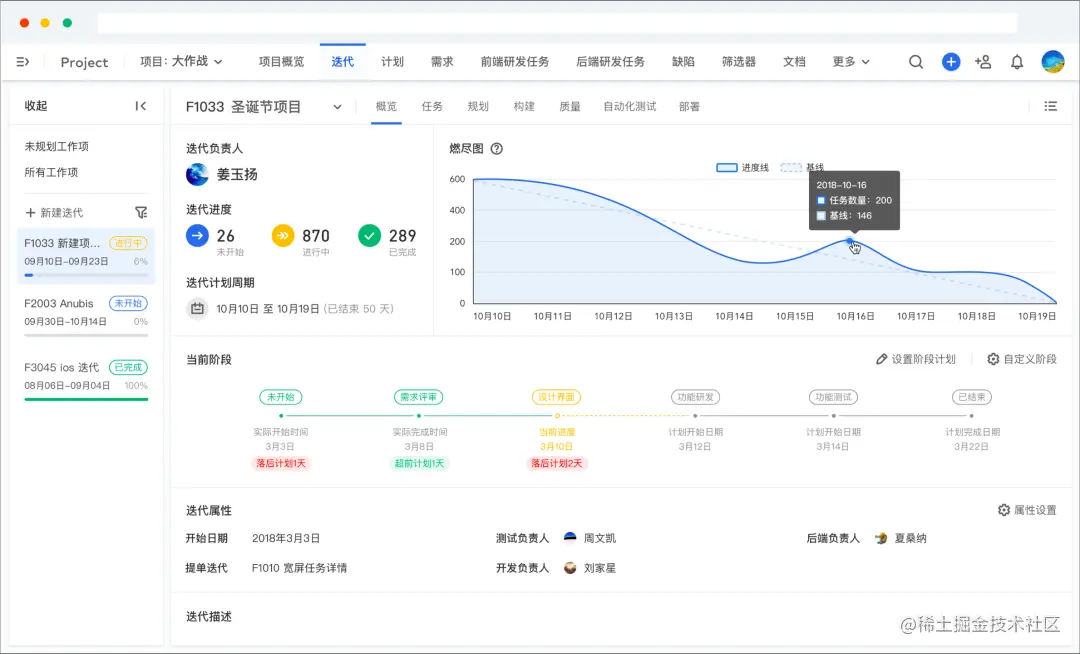Viewport: 1080px width, 654px height.
Task: Open 未规划工作项 in sidebar
Action: coord(56,147)
